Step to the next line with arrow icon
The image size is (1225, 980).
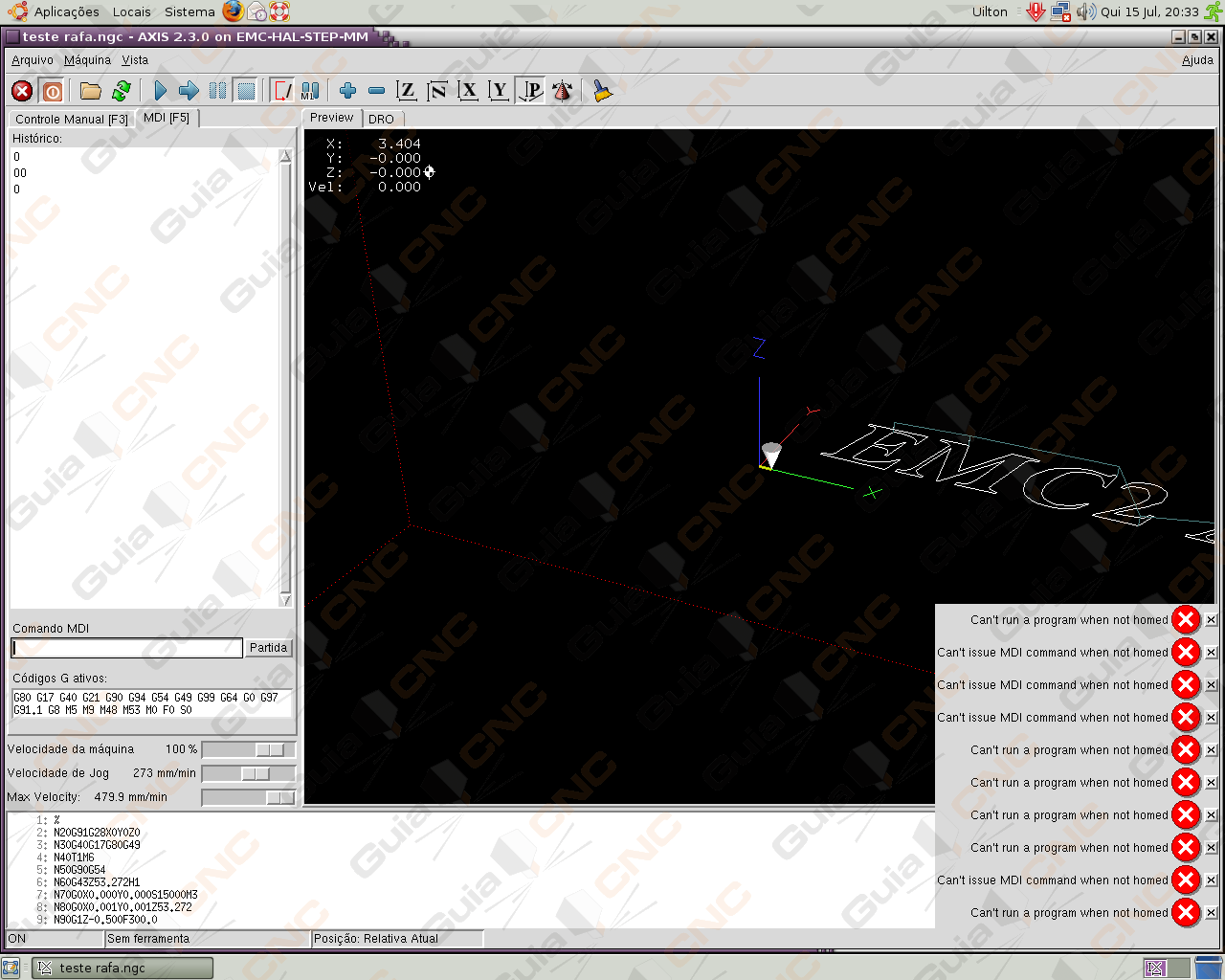coord(189,91)
